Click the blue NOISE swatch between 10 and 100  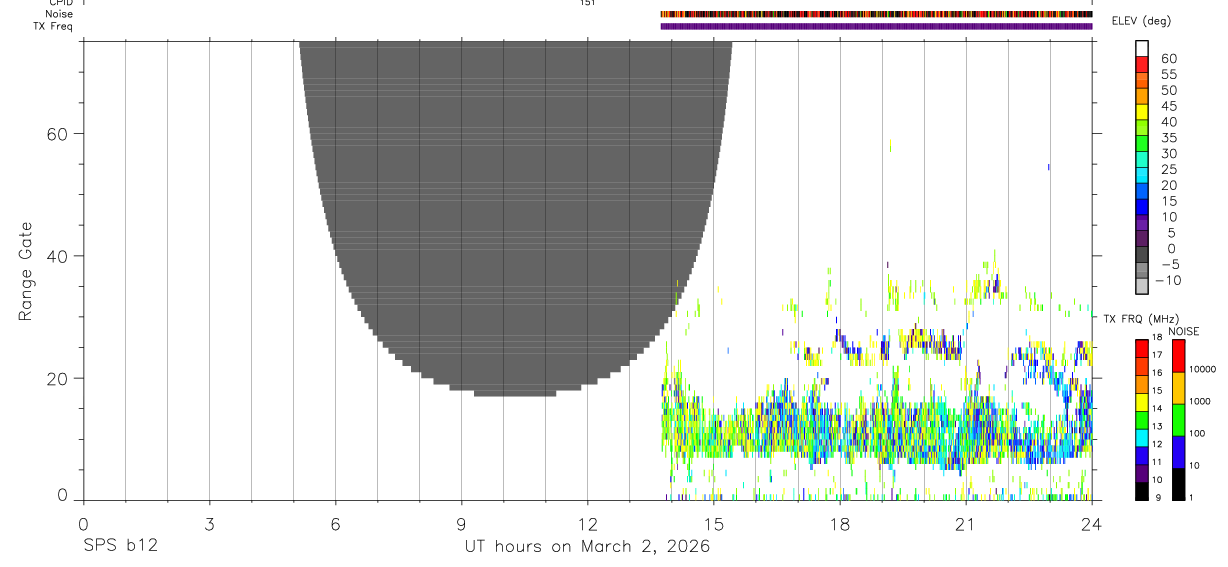pos(1178,452)
